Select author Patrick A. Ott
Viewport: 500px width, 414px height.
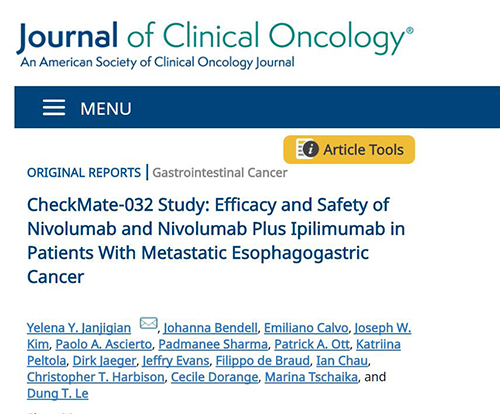(312, 344)
